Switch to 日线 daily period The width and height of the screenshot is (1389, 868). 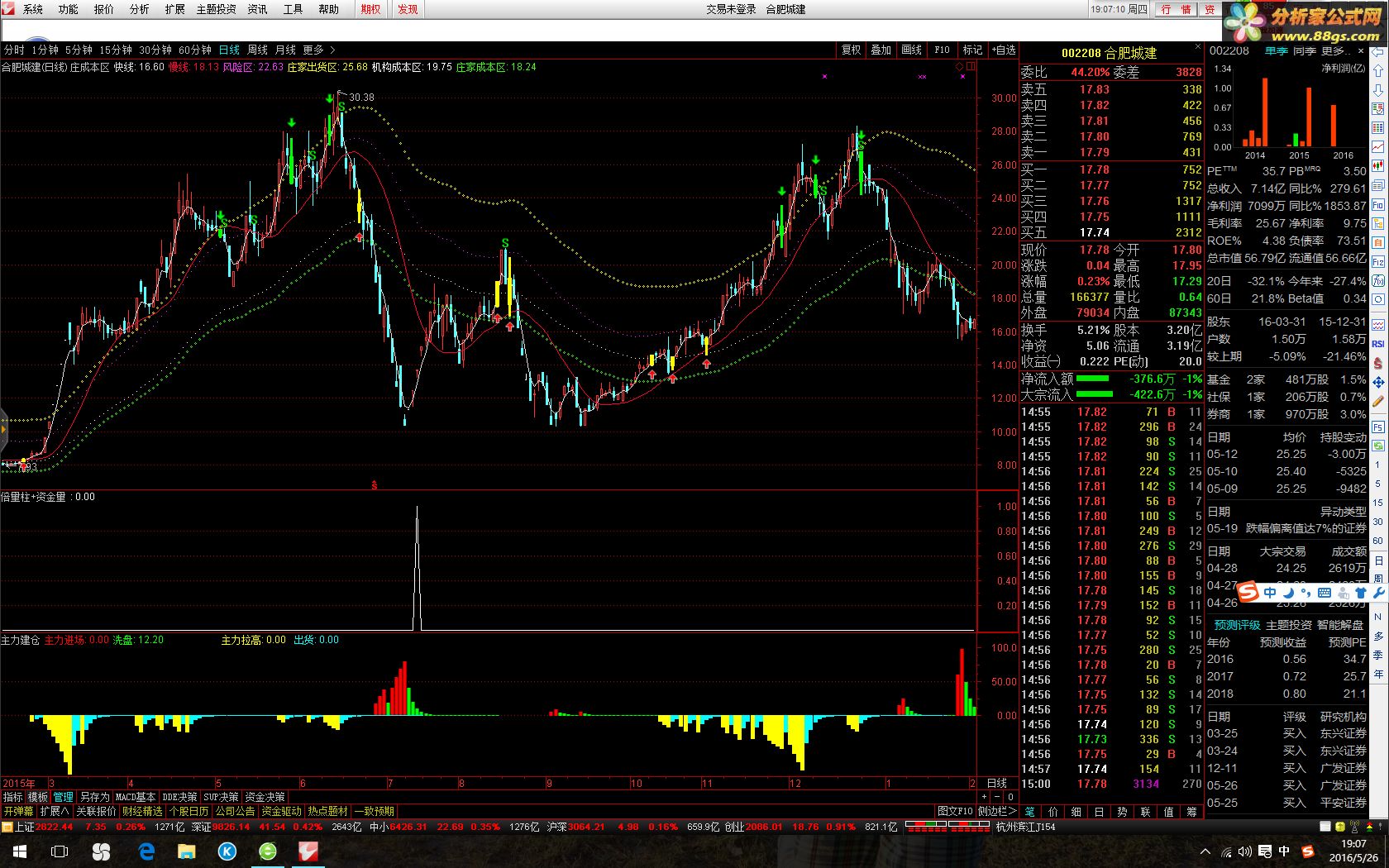(x=229, y=50)
